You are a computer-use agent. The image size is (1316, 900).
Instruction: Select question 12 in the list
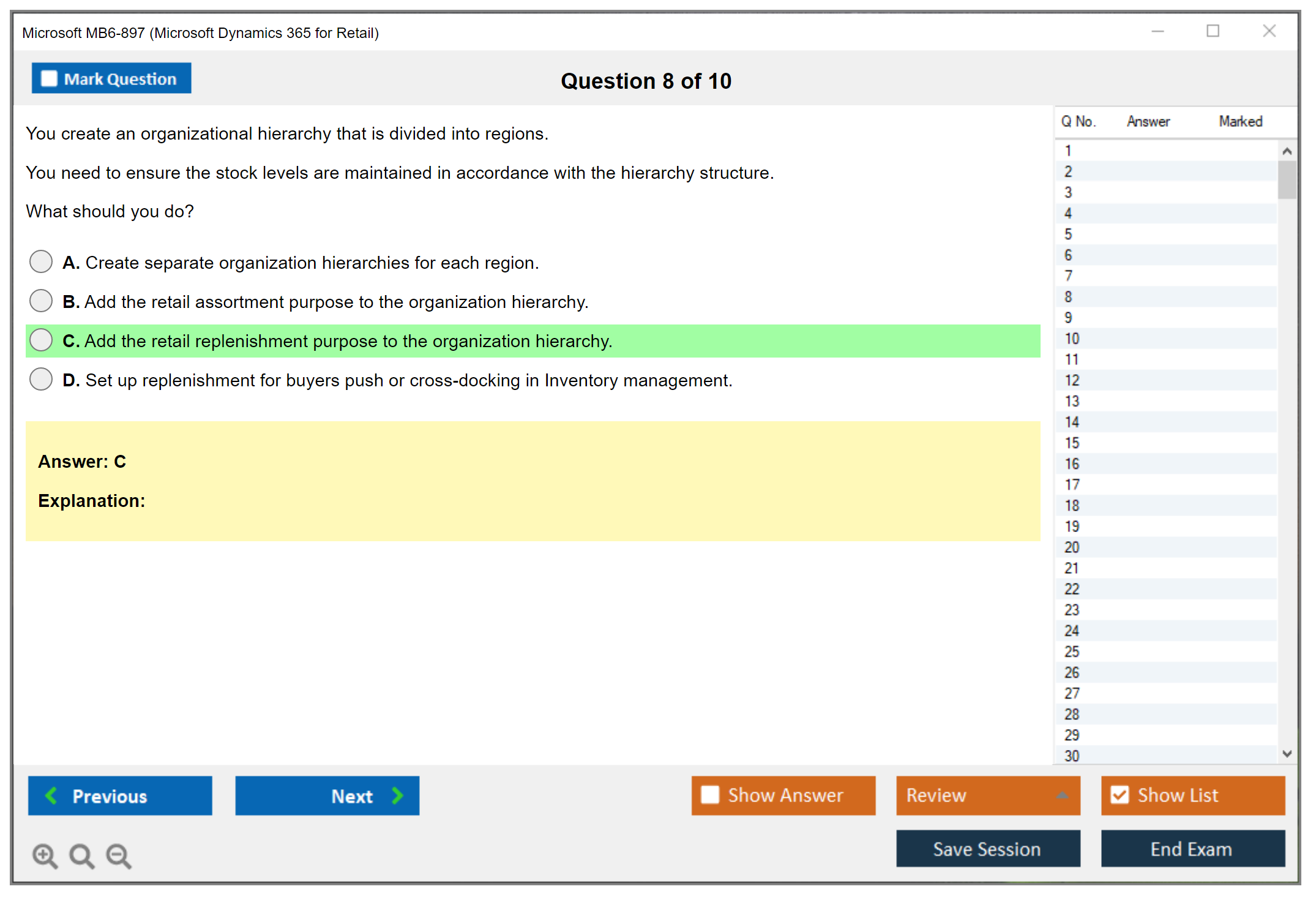tap(1072, 380)
